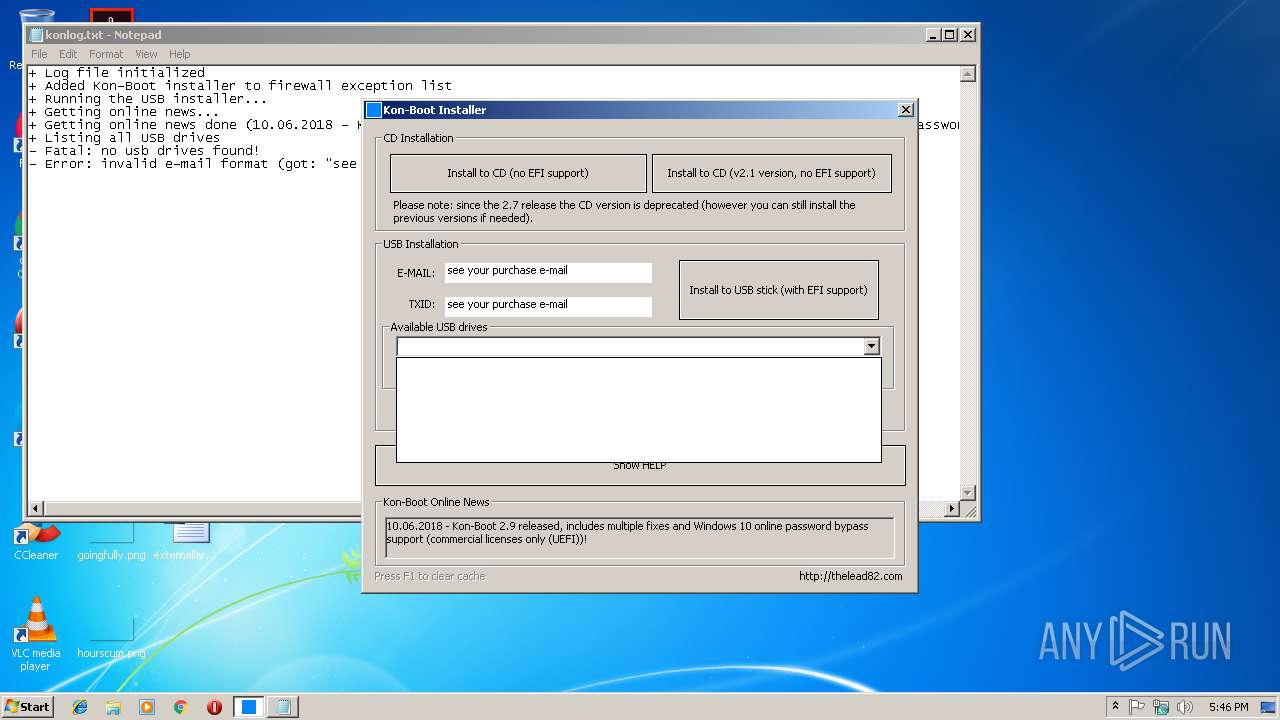Click the 'Press F1 to clear cache' text

point(430,576)
